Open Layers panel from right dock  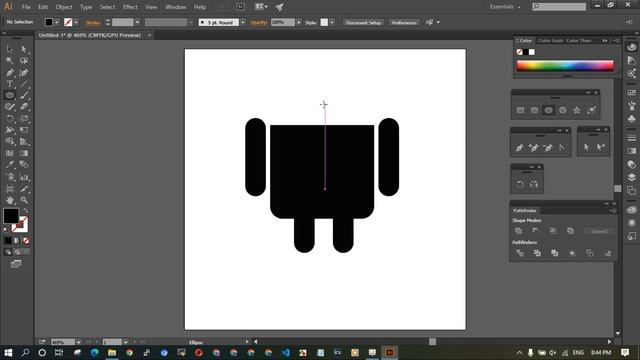point(631,177)
